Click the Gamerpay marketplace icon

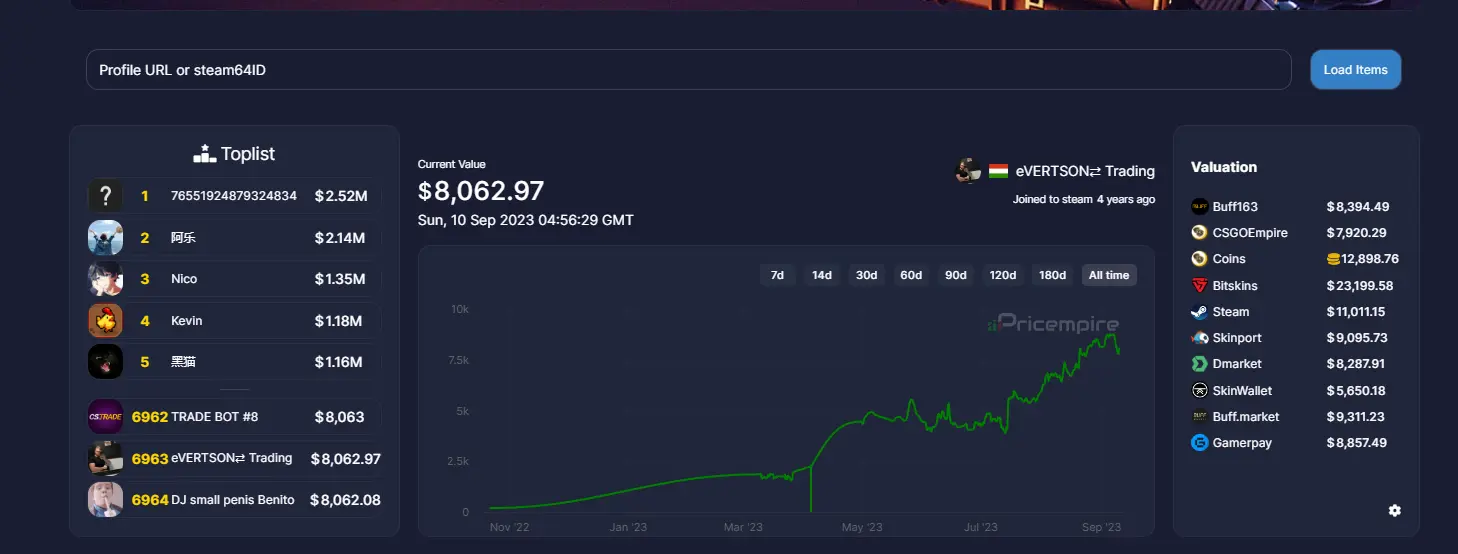[1200, 443]
